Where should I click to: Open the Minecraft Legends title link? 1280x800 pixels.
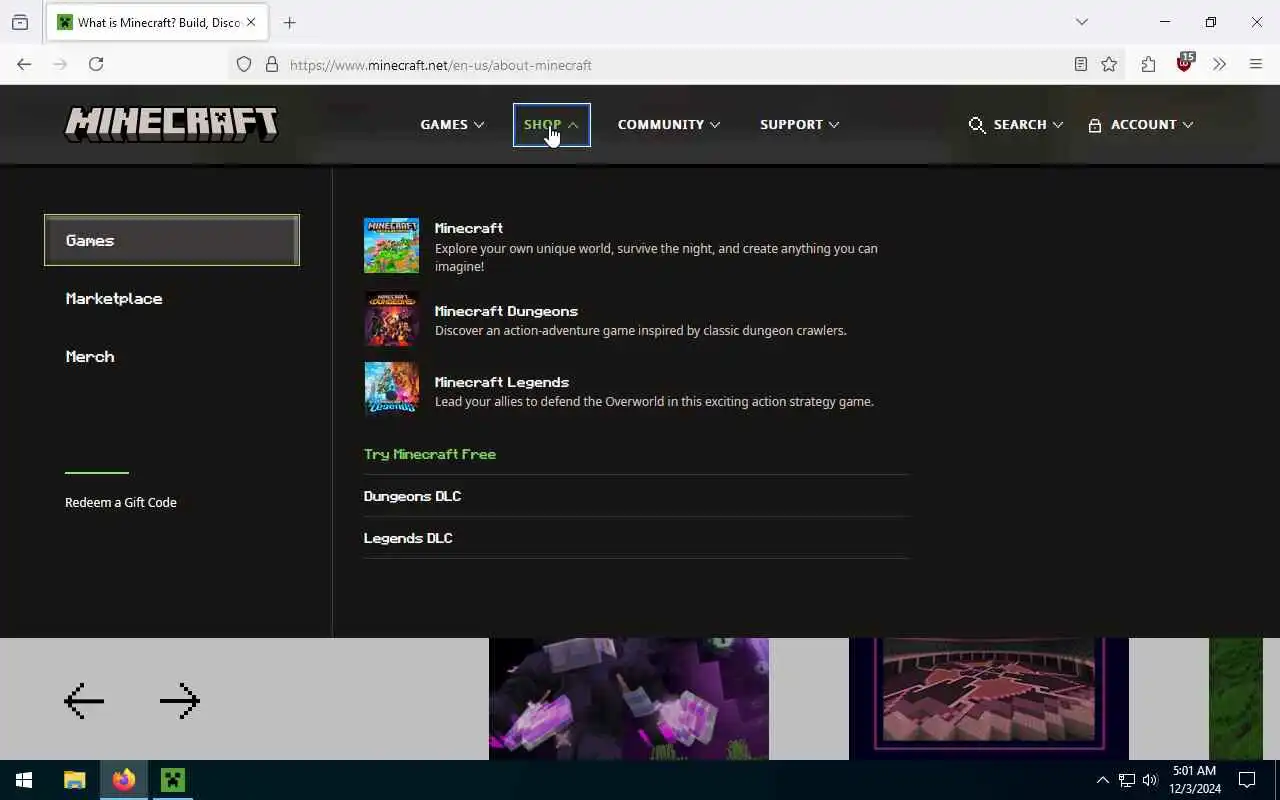pos(502,382)
